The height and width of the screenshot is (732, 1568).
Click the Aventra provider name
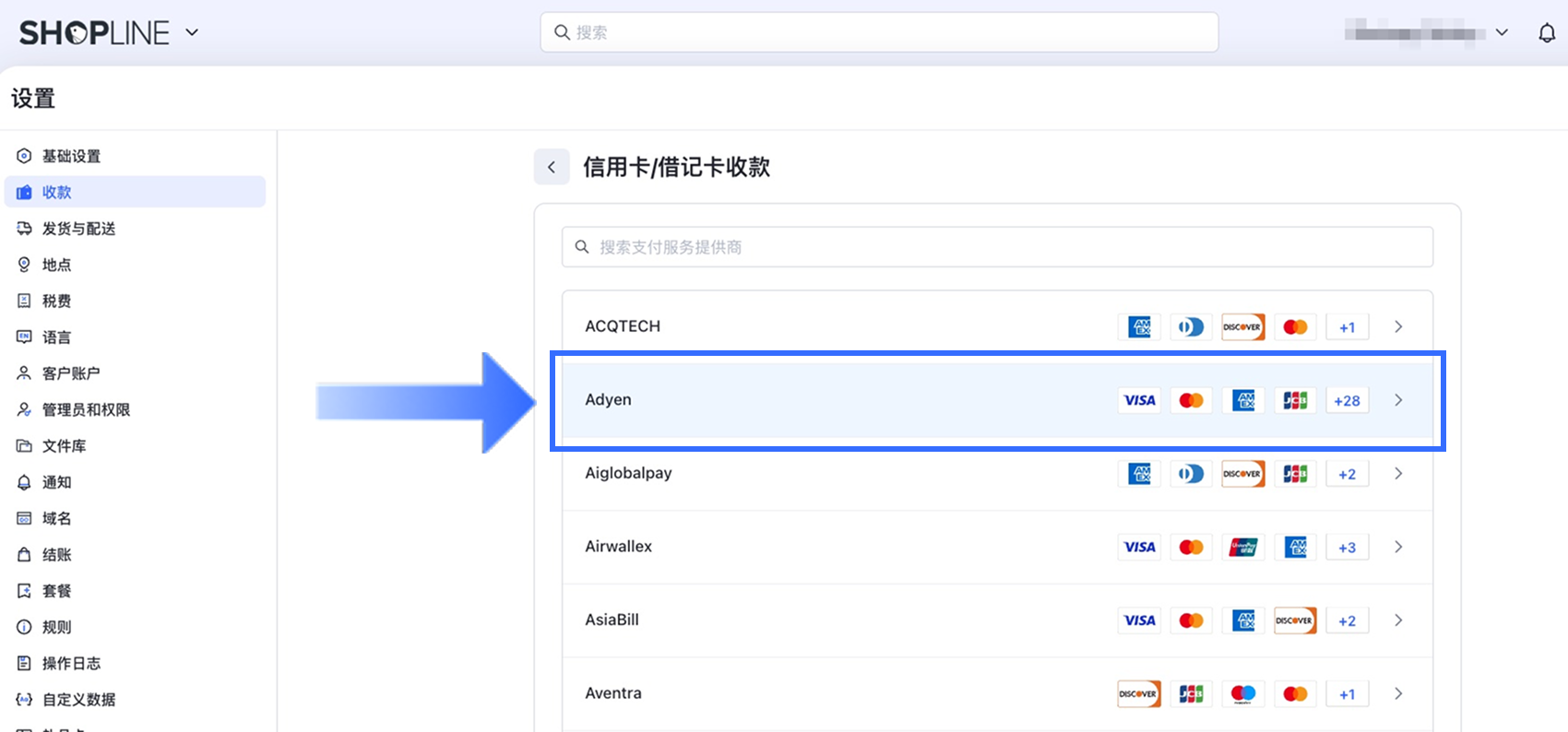[x=613, y=693]
